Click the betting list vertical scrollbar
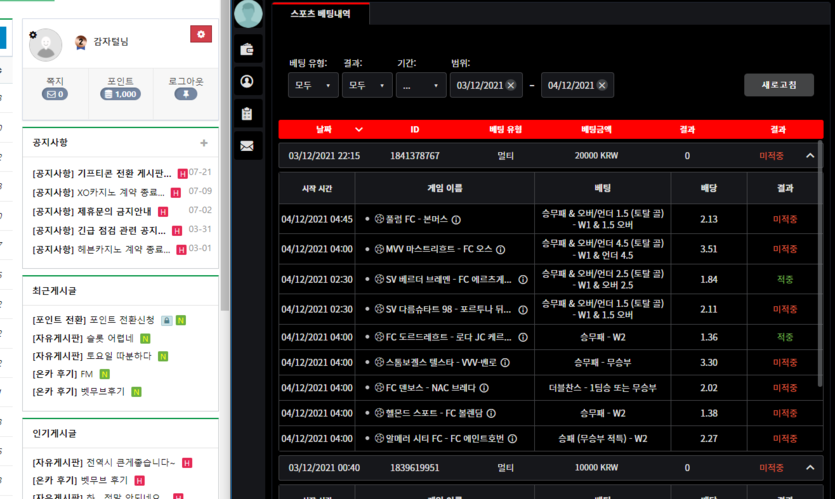The width and height of the screenshot is (835, 499). tap(821, 264)
